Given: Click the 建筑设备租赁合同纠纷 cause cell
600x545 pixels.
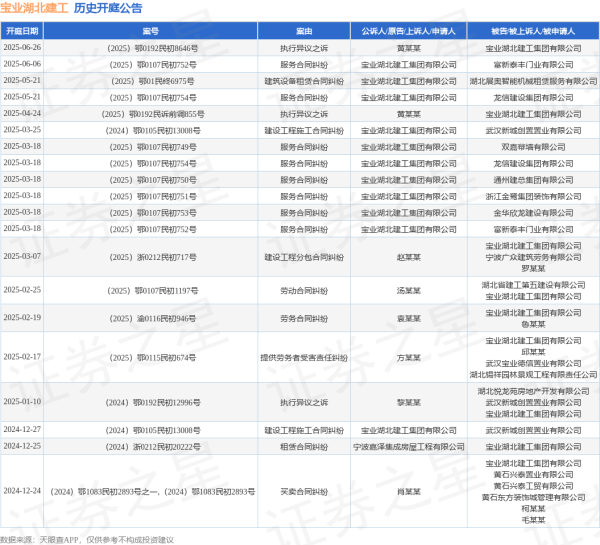Looking at the screenshot, I should tap(304, 81).
